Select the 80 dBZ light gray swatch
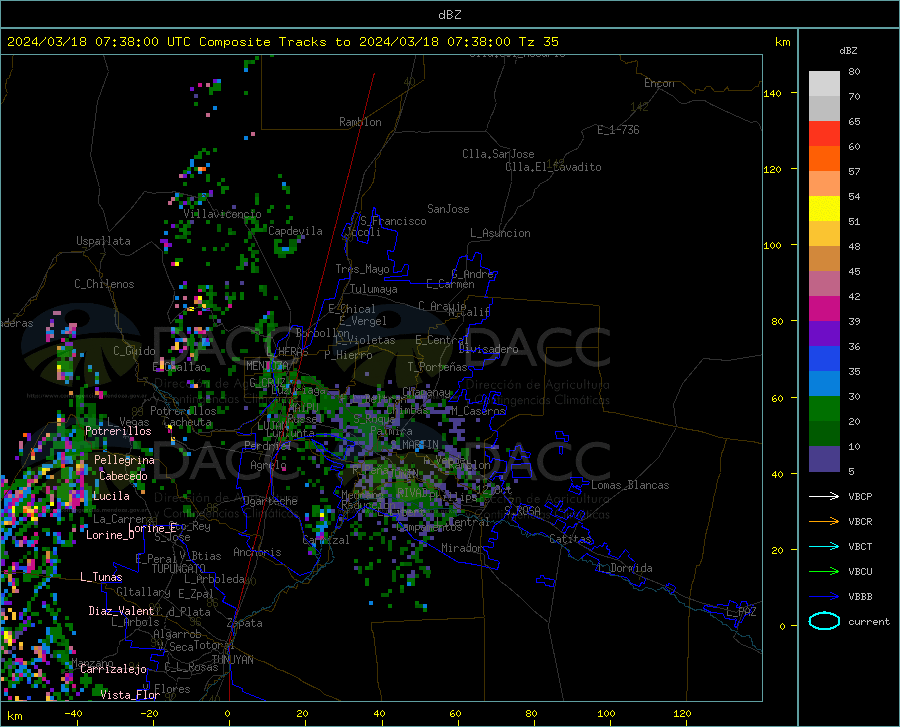The width and height of the screenshot is (900, 727). tap(824, 84)
